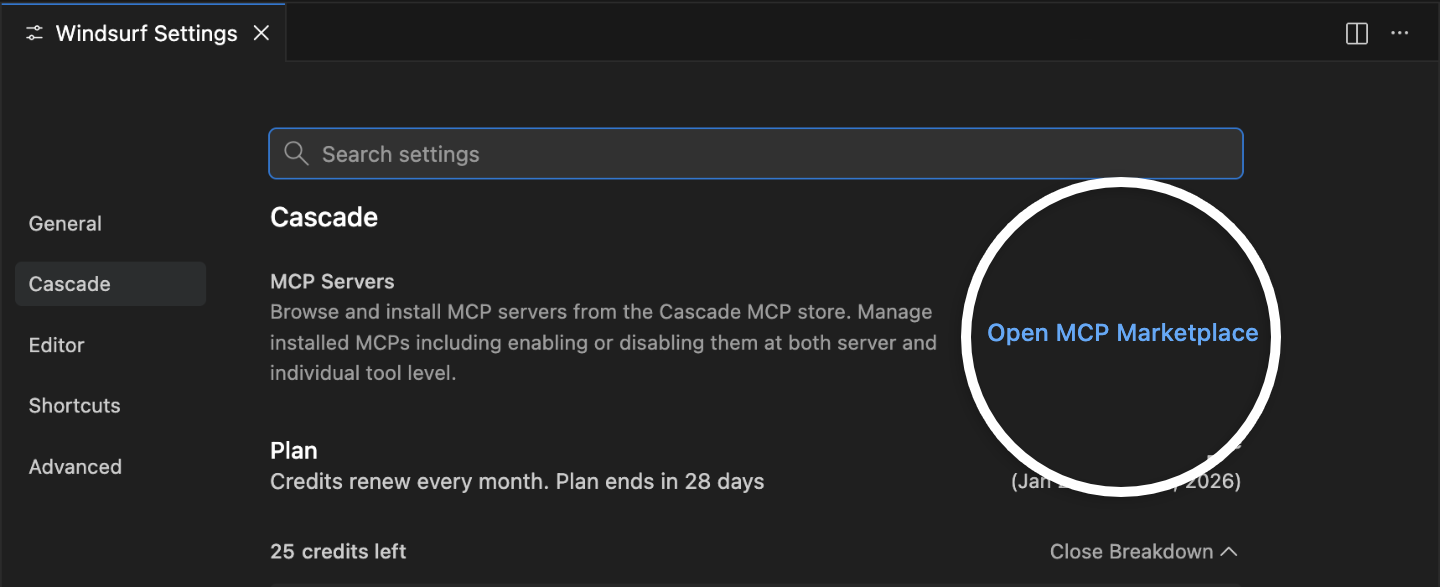The width and height of the screenshot is (1440, 587).
Task: Click Close Breakdown
Action: [x=1131, y=551]
